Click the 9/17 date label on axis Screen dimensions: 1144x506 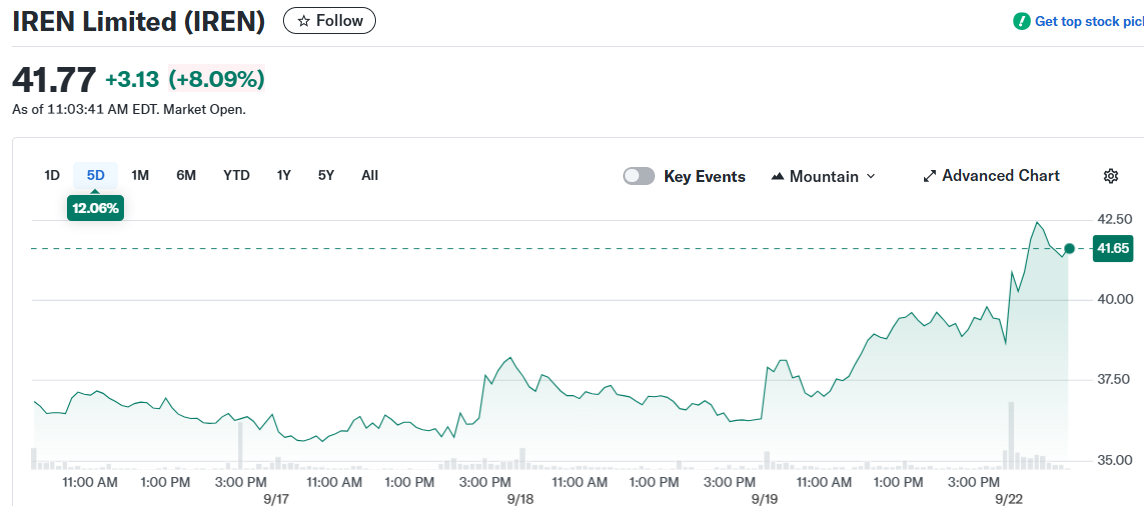click(x=277, y=499)
